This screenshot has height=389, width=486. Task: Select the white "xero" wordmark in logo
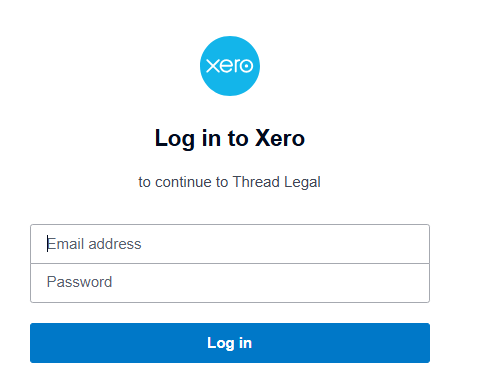click(x=230, y=66)
